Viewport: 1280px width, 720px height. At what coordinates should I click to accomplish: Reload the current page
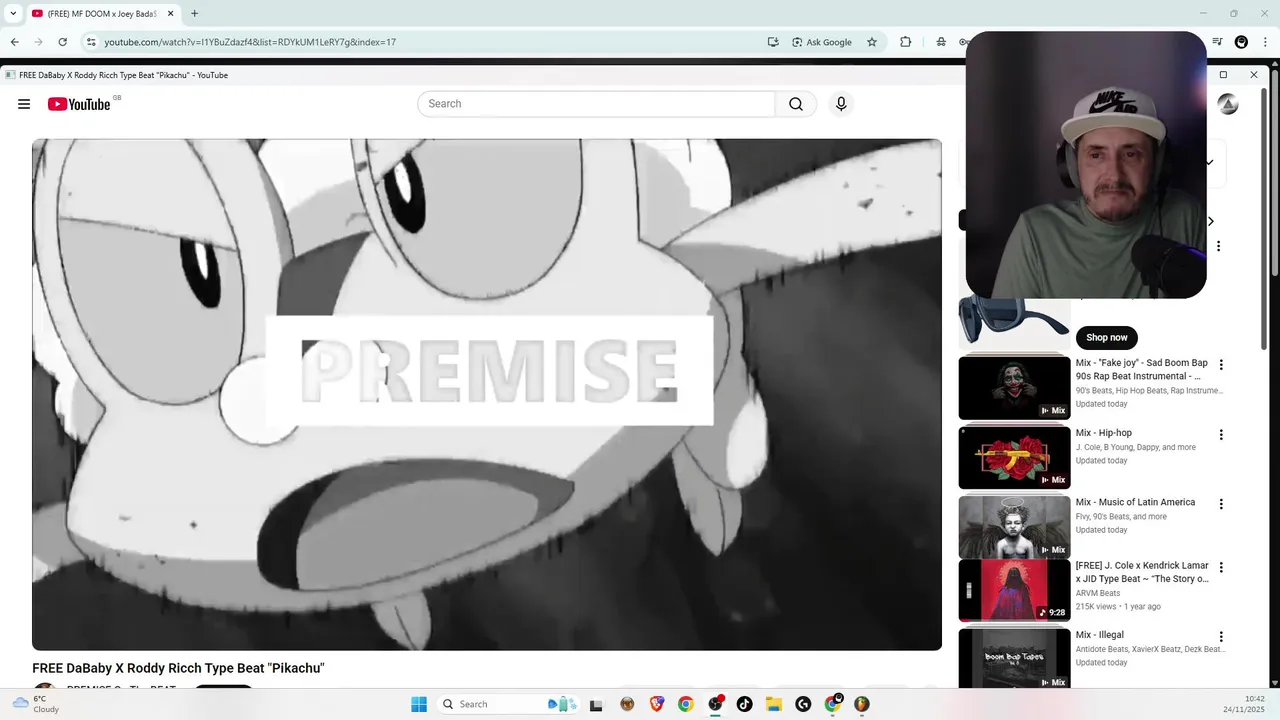tap(62, 42)
